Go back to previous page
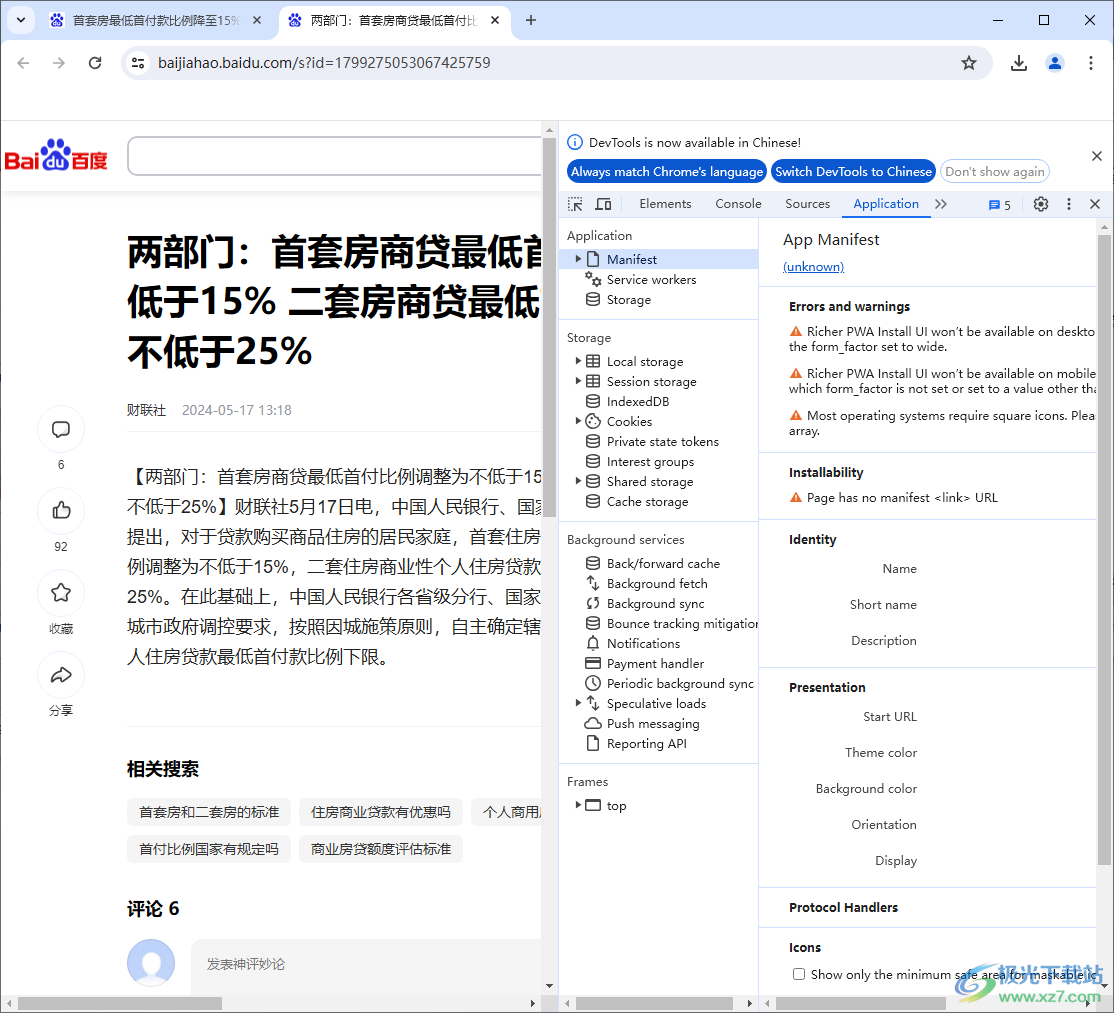1114x1013 pixels. pos(23,63)
